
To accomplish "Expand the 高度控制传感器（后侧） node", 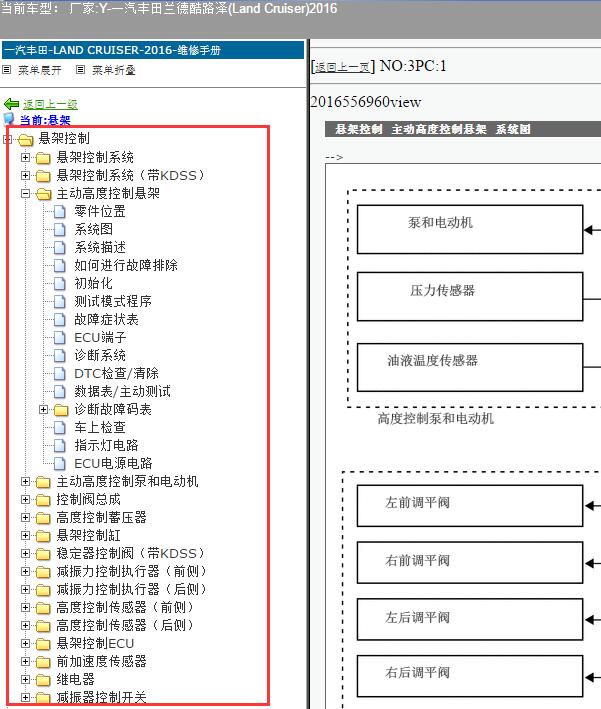I will (x=25, y=625).
